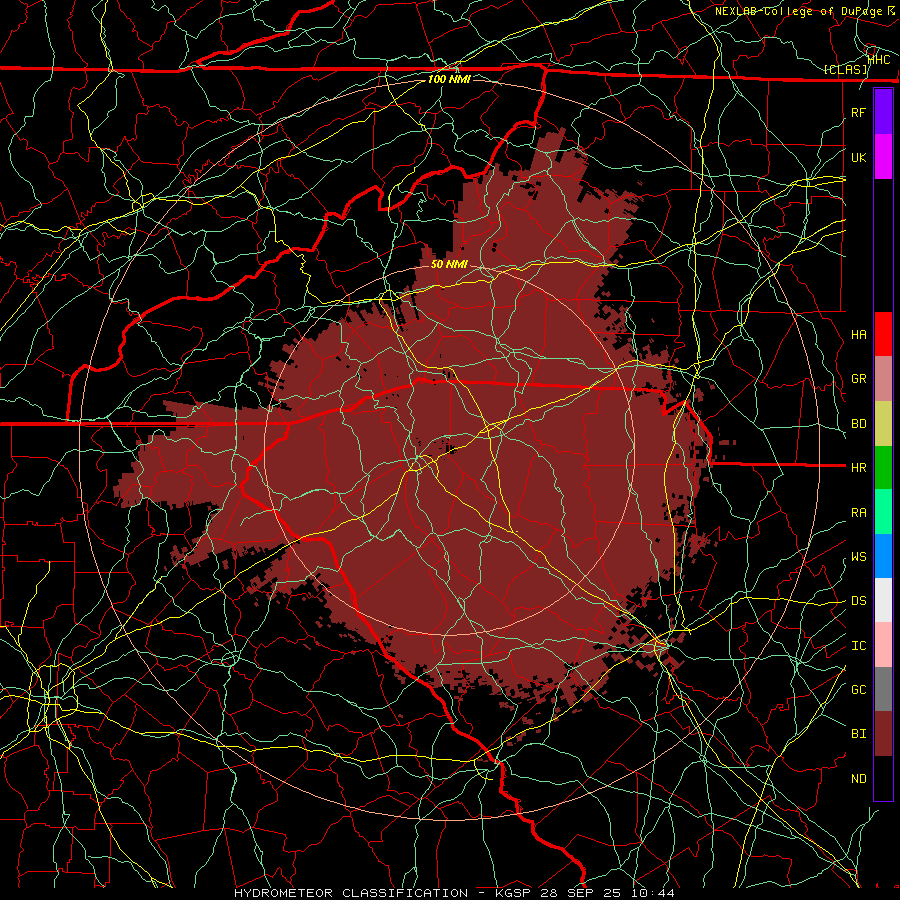Click the BI legend label
Image resolution: width=900 pixels, height=900 pixels.
pos(858,734)
